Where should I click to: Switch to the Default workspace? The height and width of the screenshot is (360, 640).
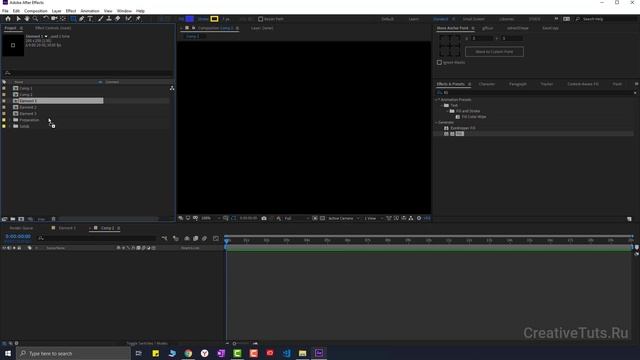[x=387, y=19]
